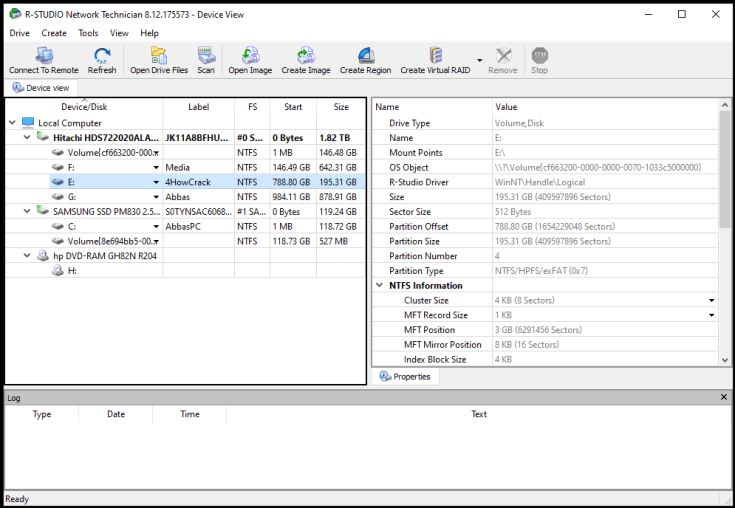Click the Log panel Date column header

[116, 414]
